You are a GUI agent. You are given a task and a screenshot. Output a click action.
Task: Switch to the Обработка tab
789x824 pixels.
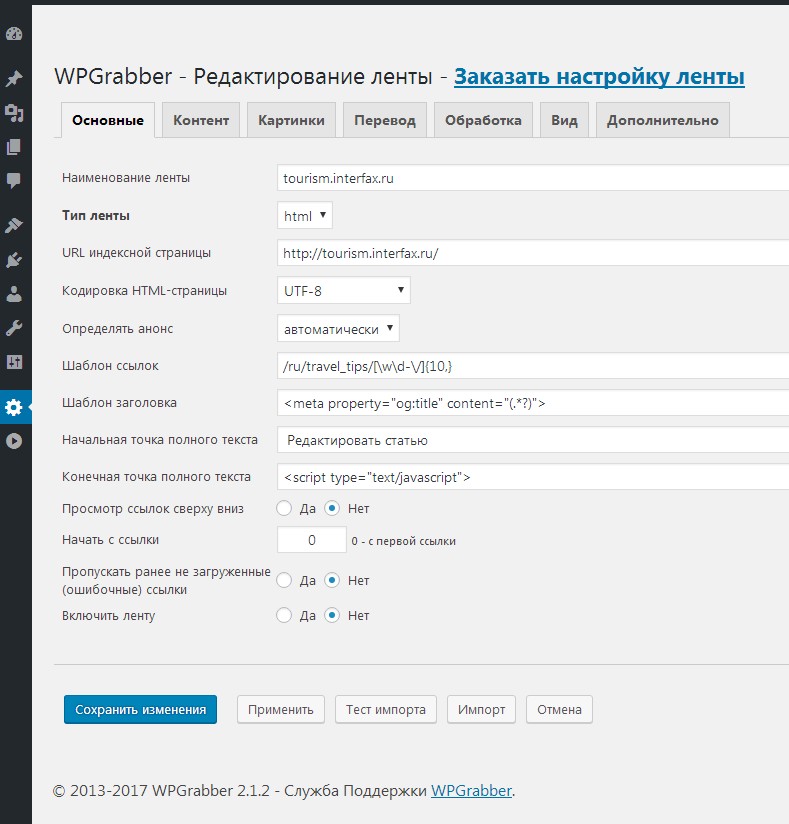(483, 120)
